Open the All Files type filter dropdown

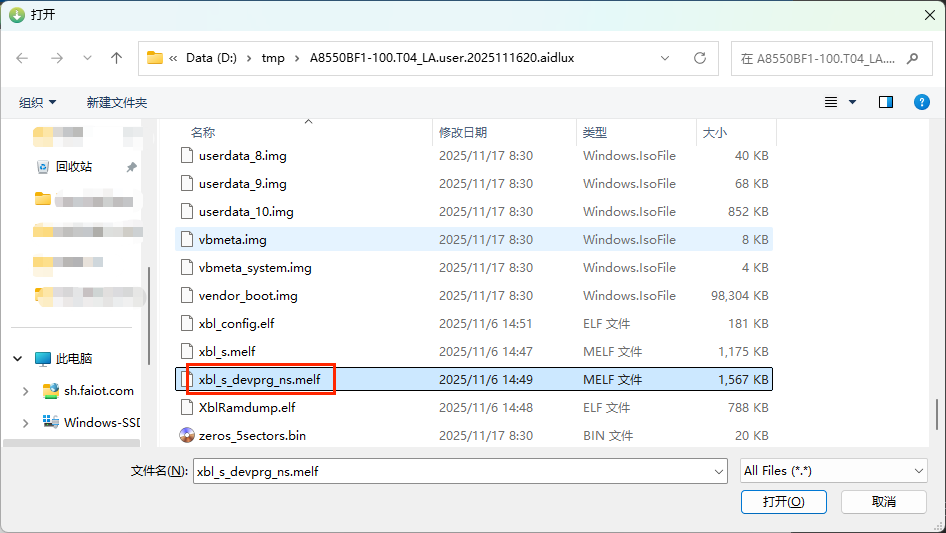click(834, 470)
